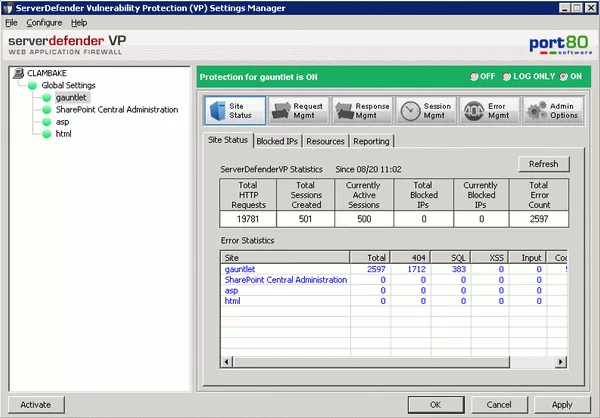The height and width of the screenshot is (418, 600).
Task: Open the Error Mgmt section
Action: 487,110
